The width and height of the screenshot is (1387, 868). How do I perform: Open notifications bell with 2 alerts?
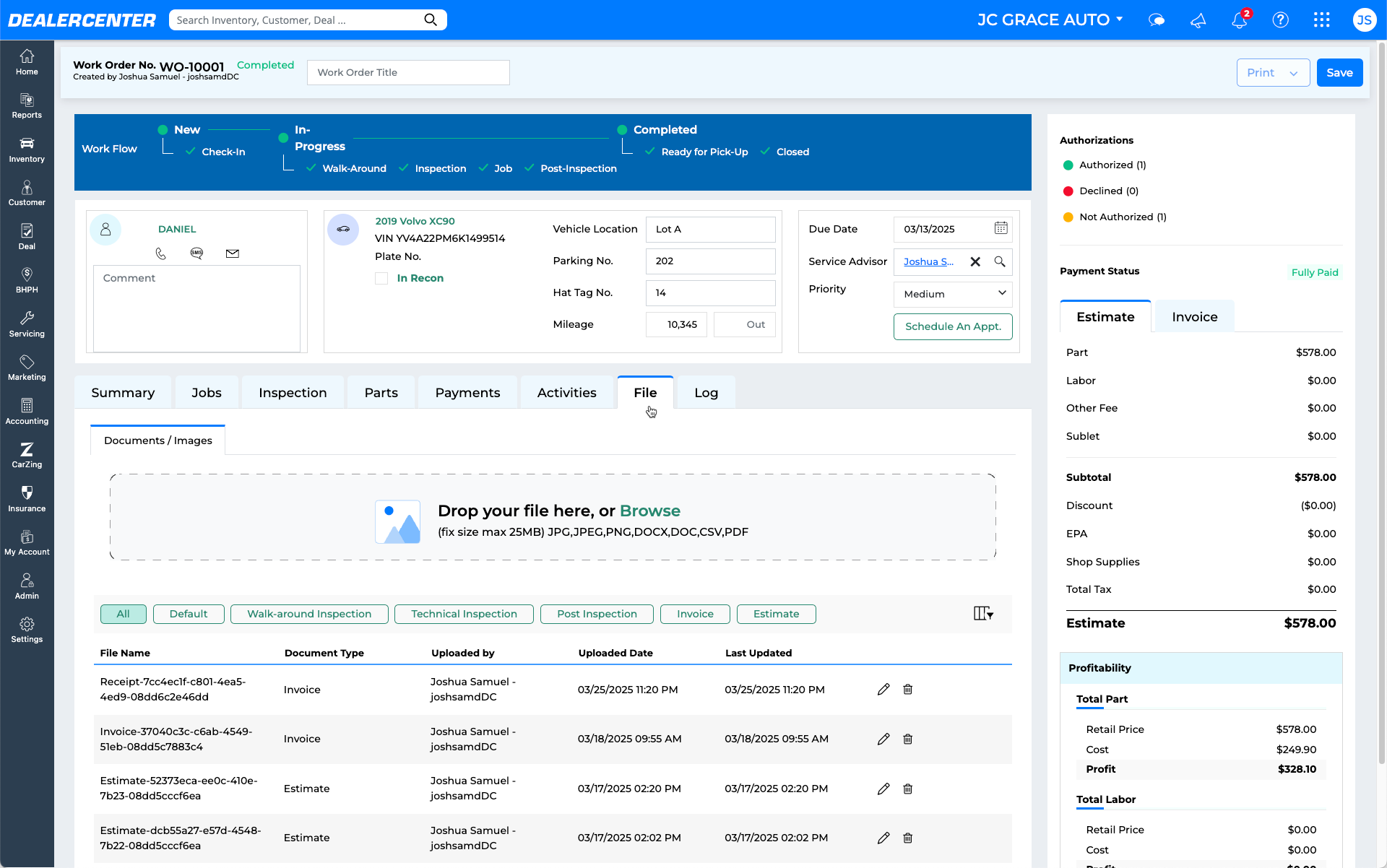click(1240, 19)
